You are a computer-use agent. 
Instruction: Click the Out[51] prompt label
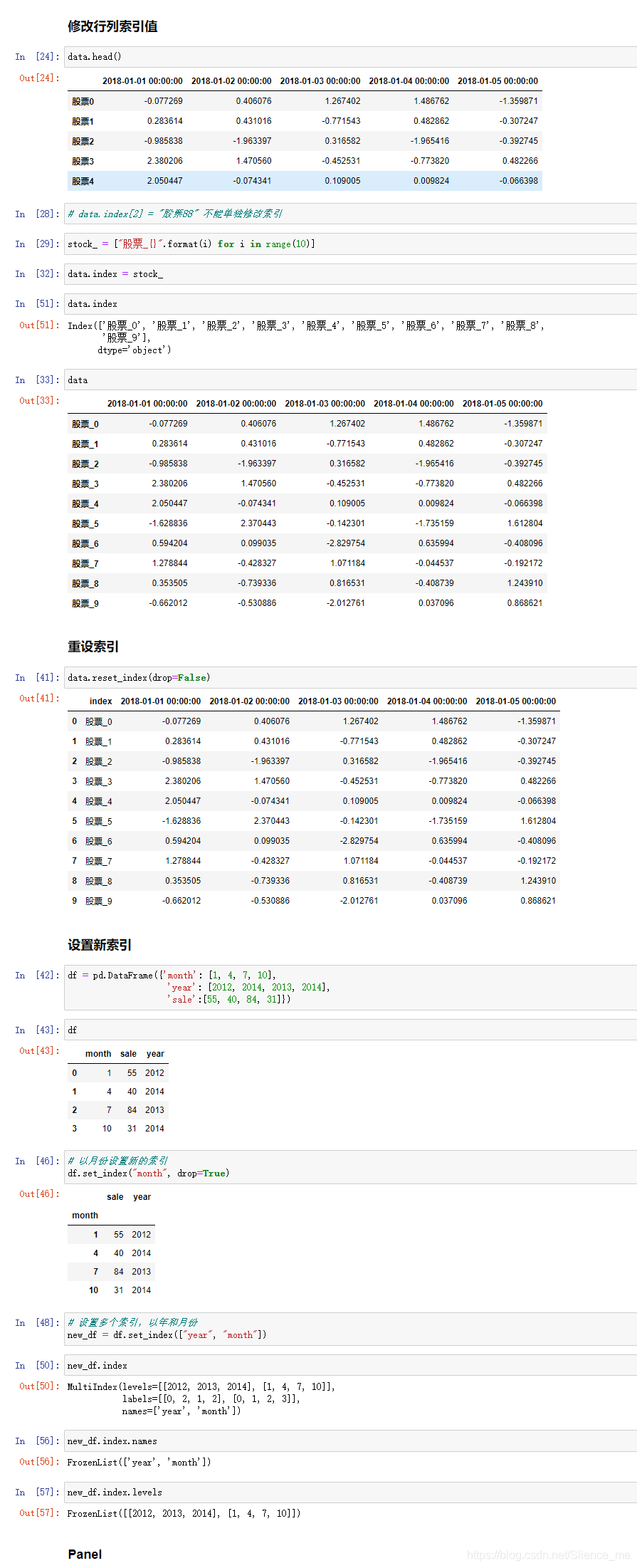pos(39,325)
